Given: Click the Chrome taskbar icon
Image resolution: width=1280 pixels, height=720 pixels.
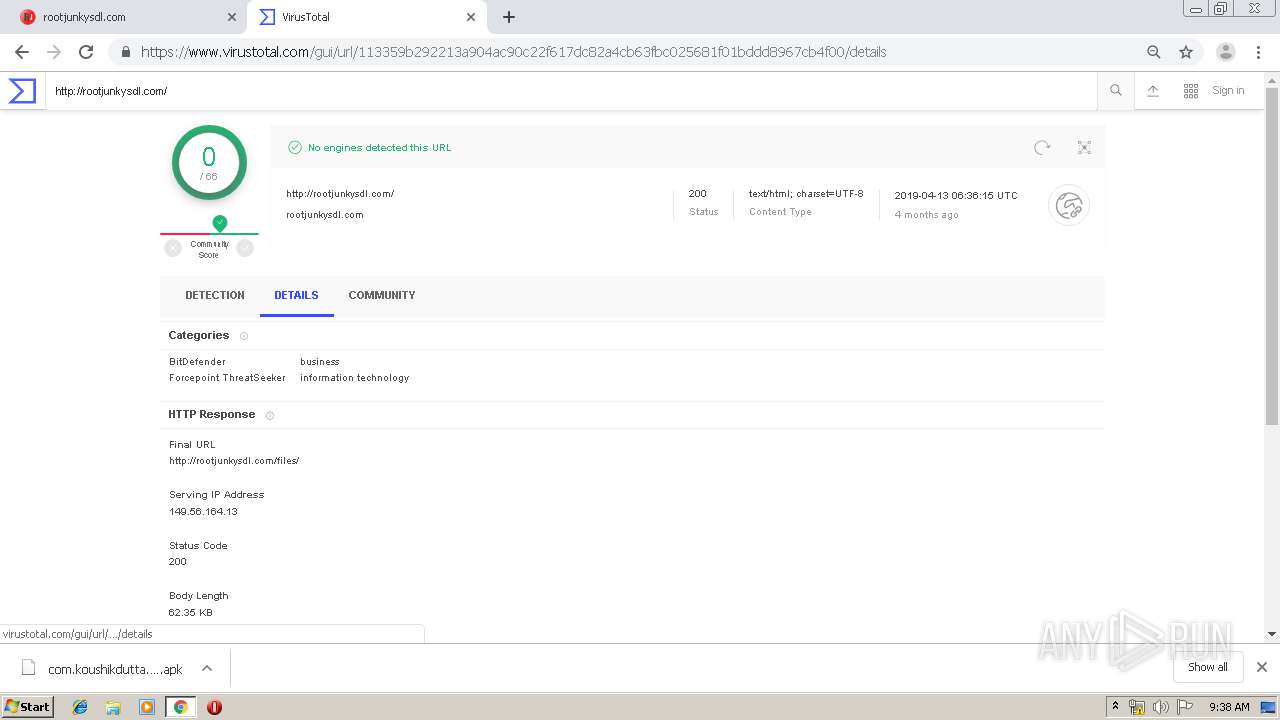Looking at the screenshot, I should click(x=180, y=707).
